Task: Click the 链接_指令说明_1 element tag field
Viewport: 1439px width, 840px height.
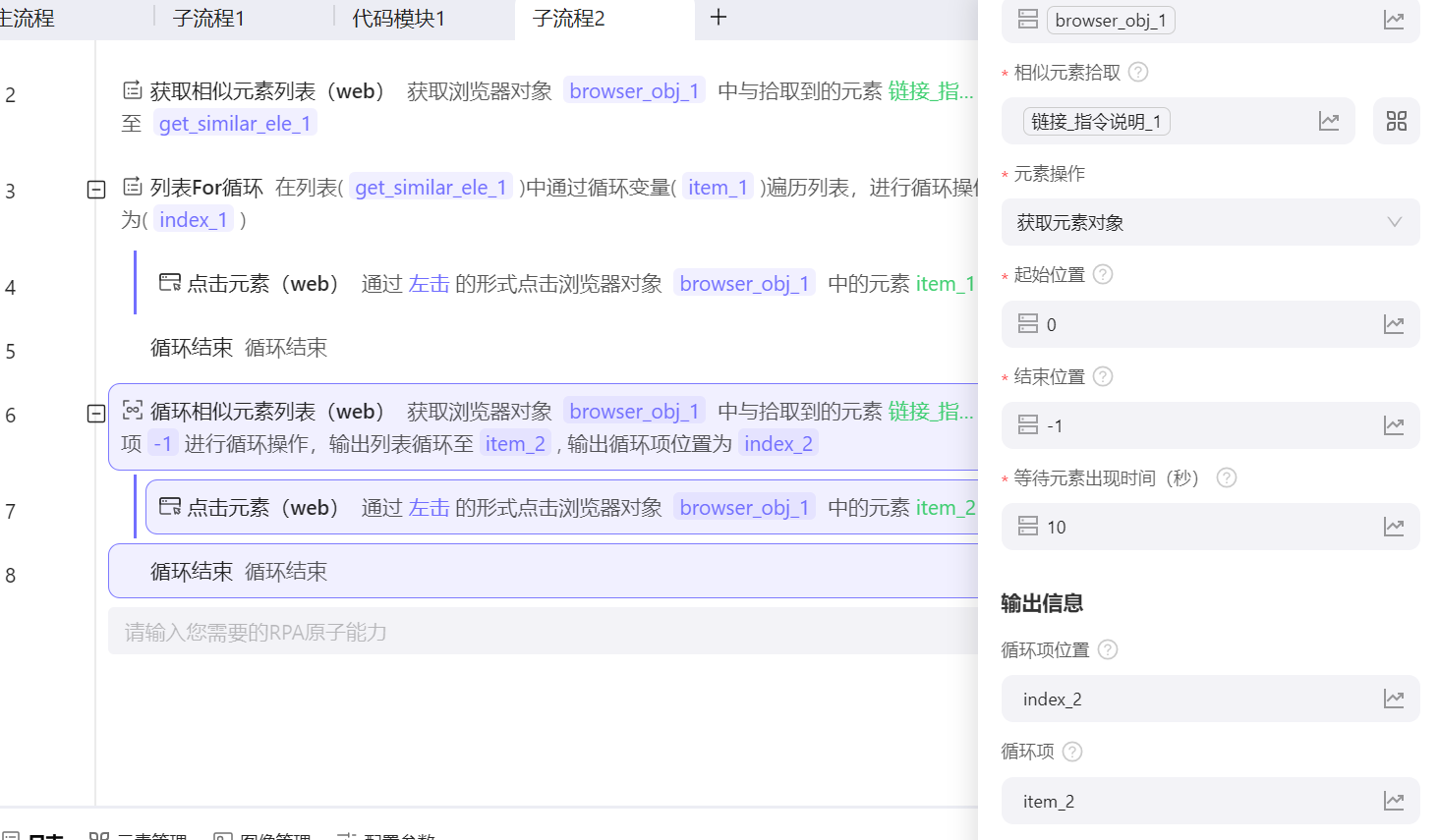Action: pos(1096,122)
